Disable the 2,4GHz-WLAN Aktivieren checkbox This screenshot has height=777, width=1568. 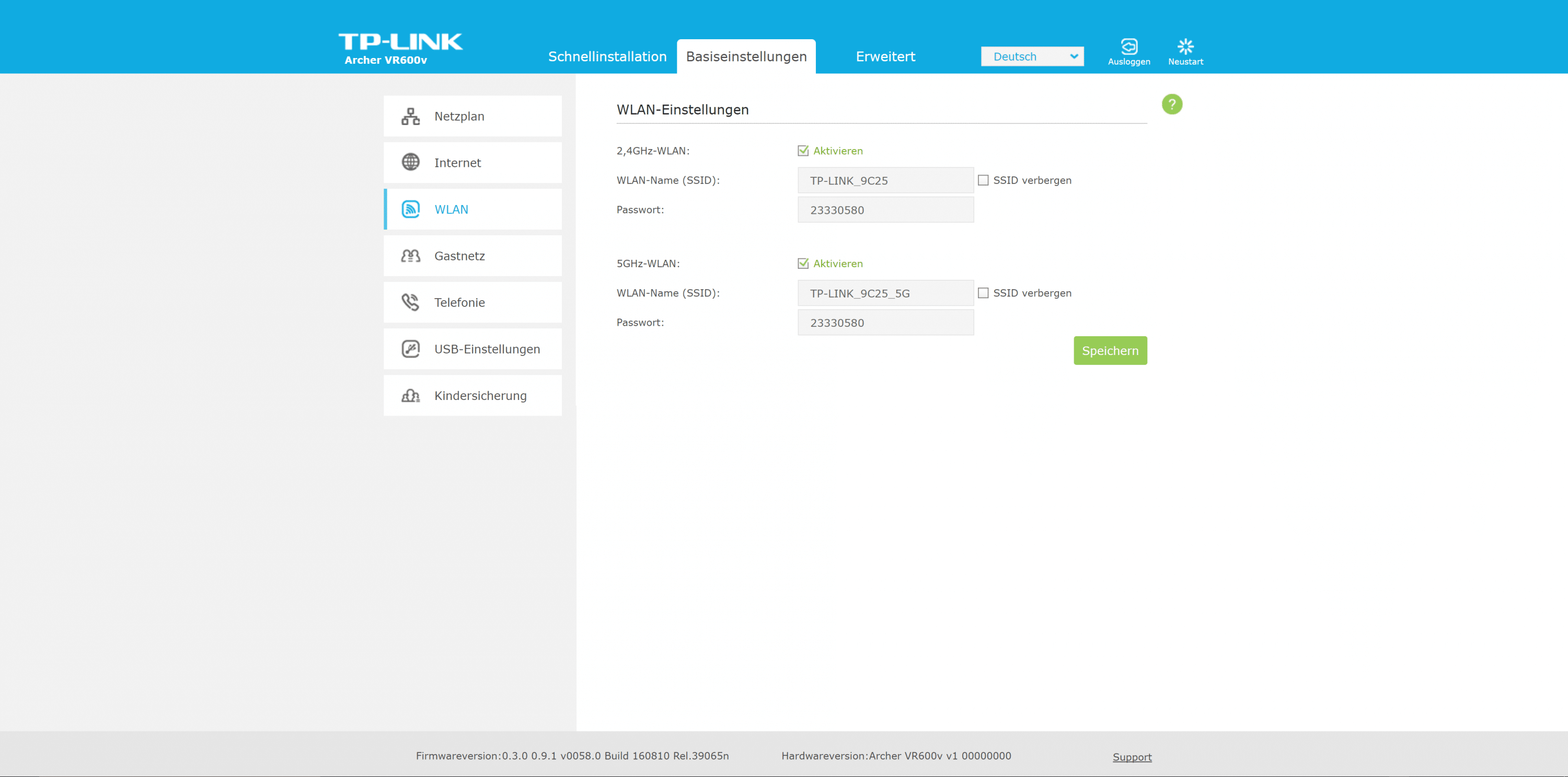[803, 151]
